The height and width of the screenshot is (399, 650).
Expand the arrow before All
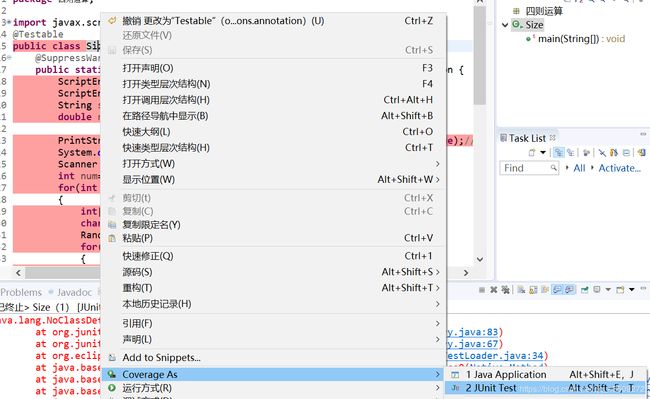pos(567,167)
